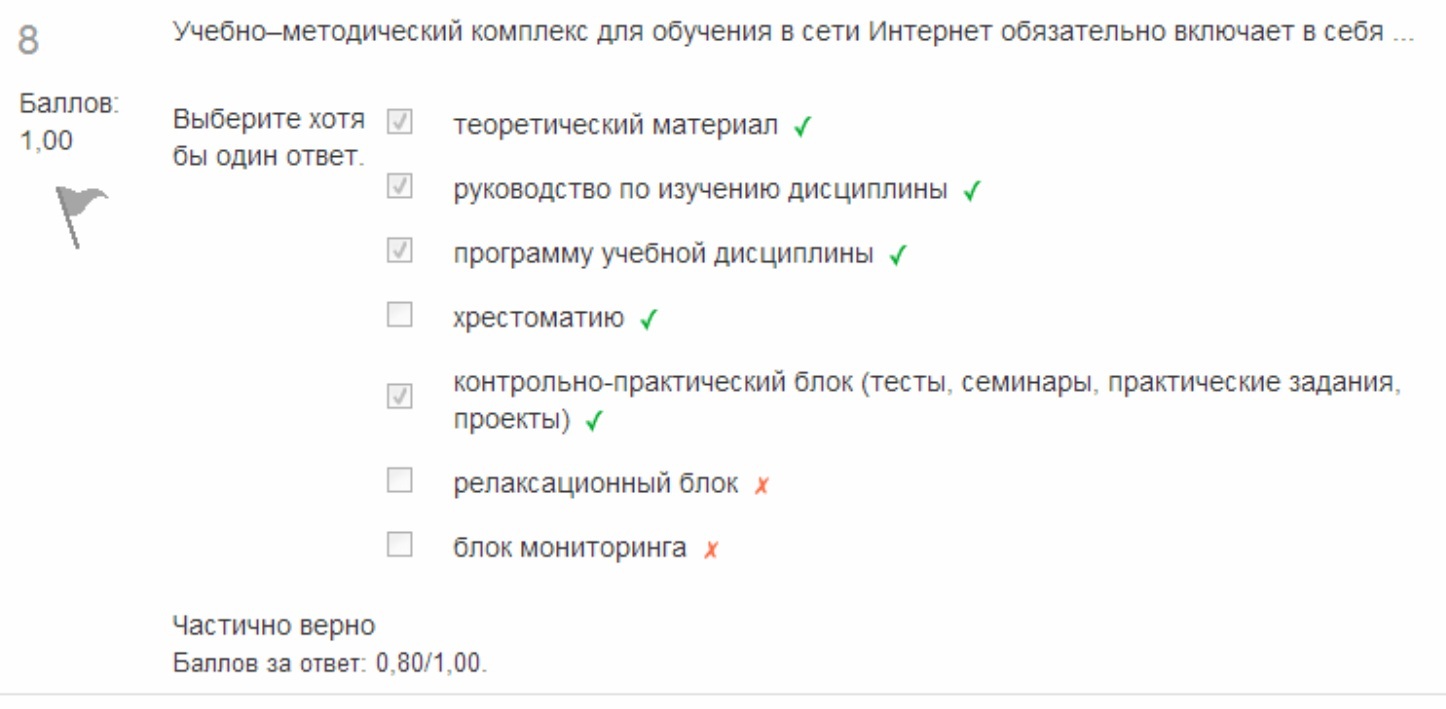Toggle the программу учебной дисциплины checkbox
This screenshot has height=709, width=1446.
399,250
